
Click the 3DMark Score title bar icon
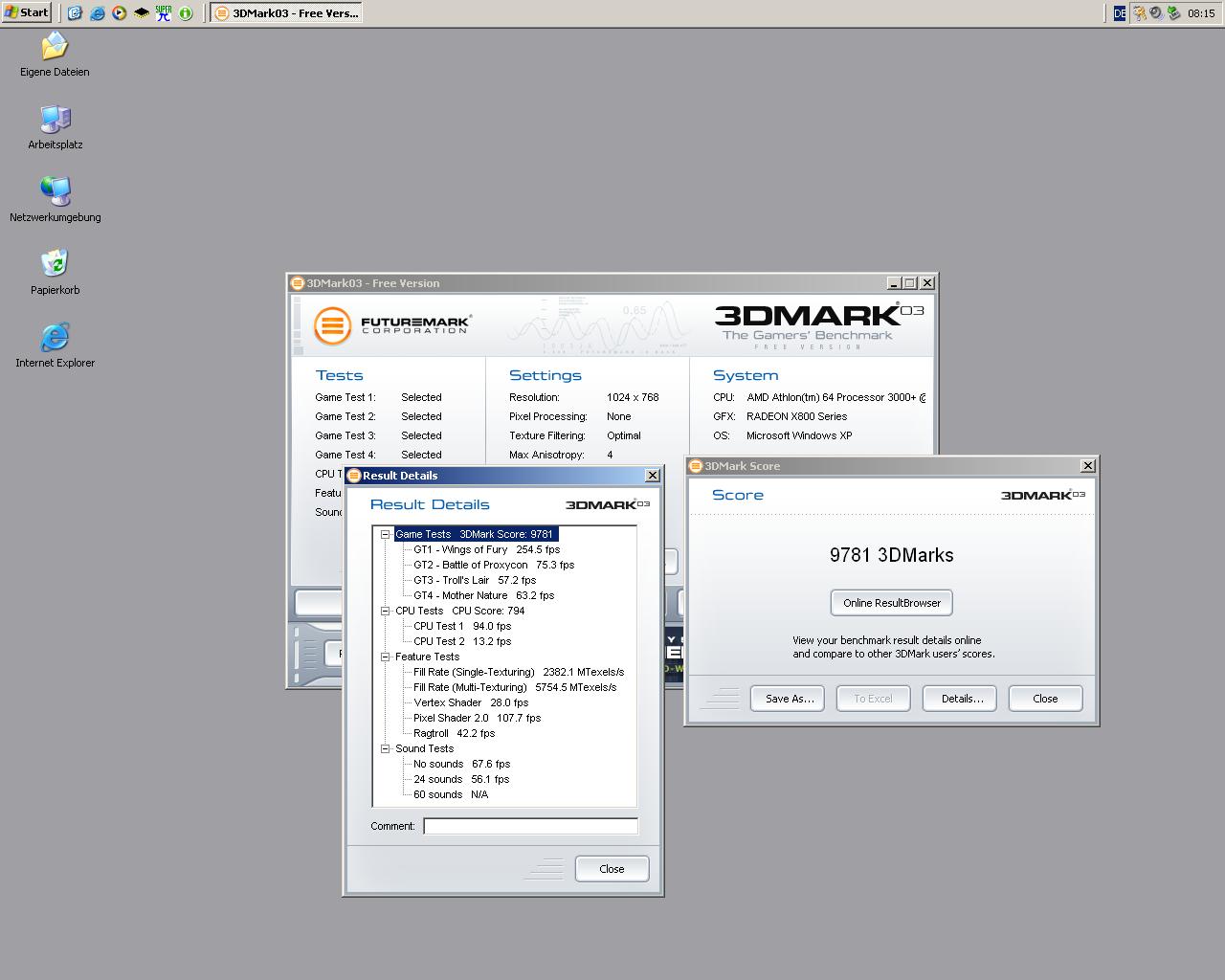pyautogui.click(x=696, y=466)
